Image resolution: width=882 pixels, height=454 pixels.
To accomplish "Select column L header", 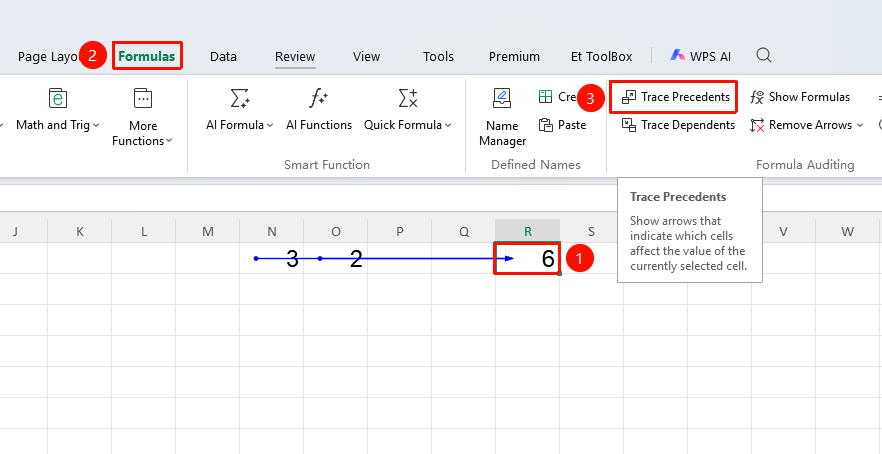I will (x=143, y=231).
